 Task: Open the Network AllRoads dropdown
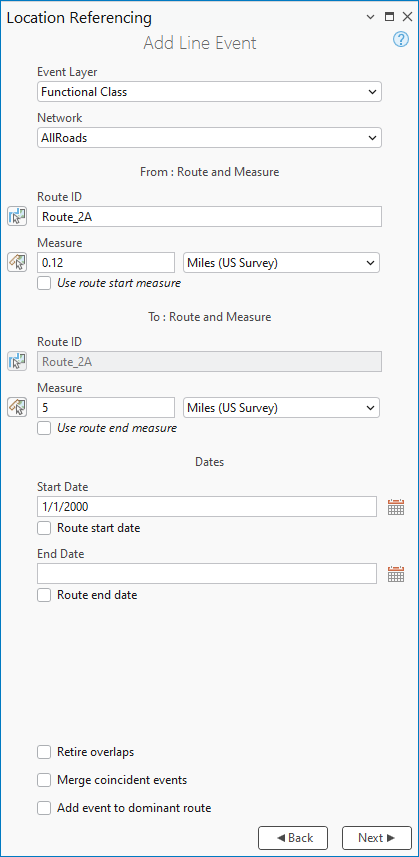(209, 138)
